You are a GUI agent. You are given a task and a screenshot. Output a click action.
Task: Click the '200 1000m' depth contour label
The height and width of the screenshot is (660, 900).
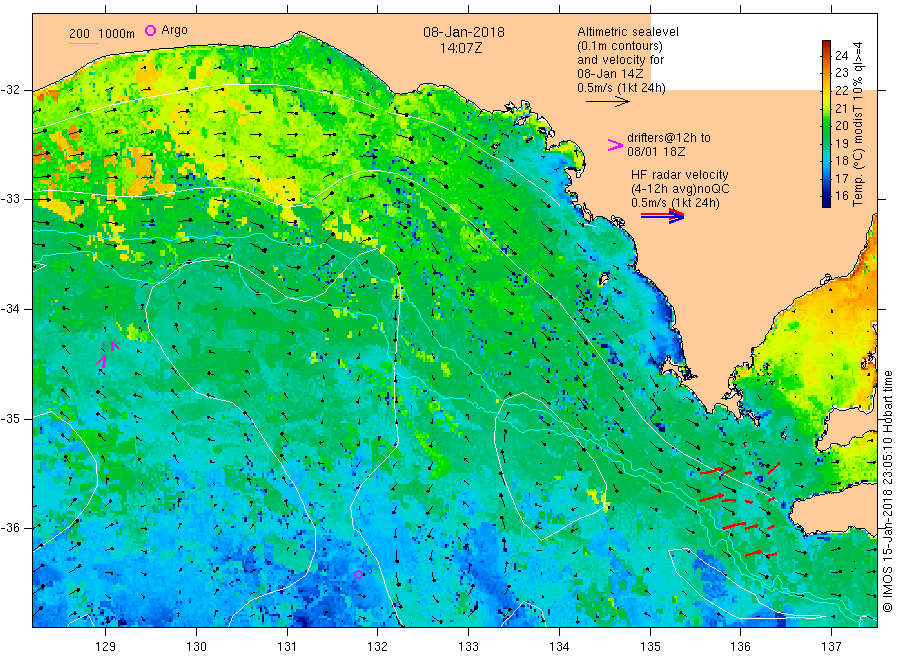[102, 34]
